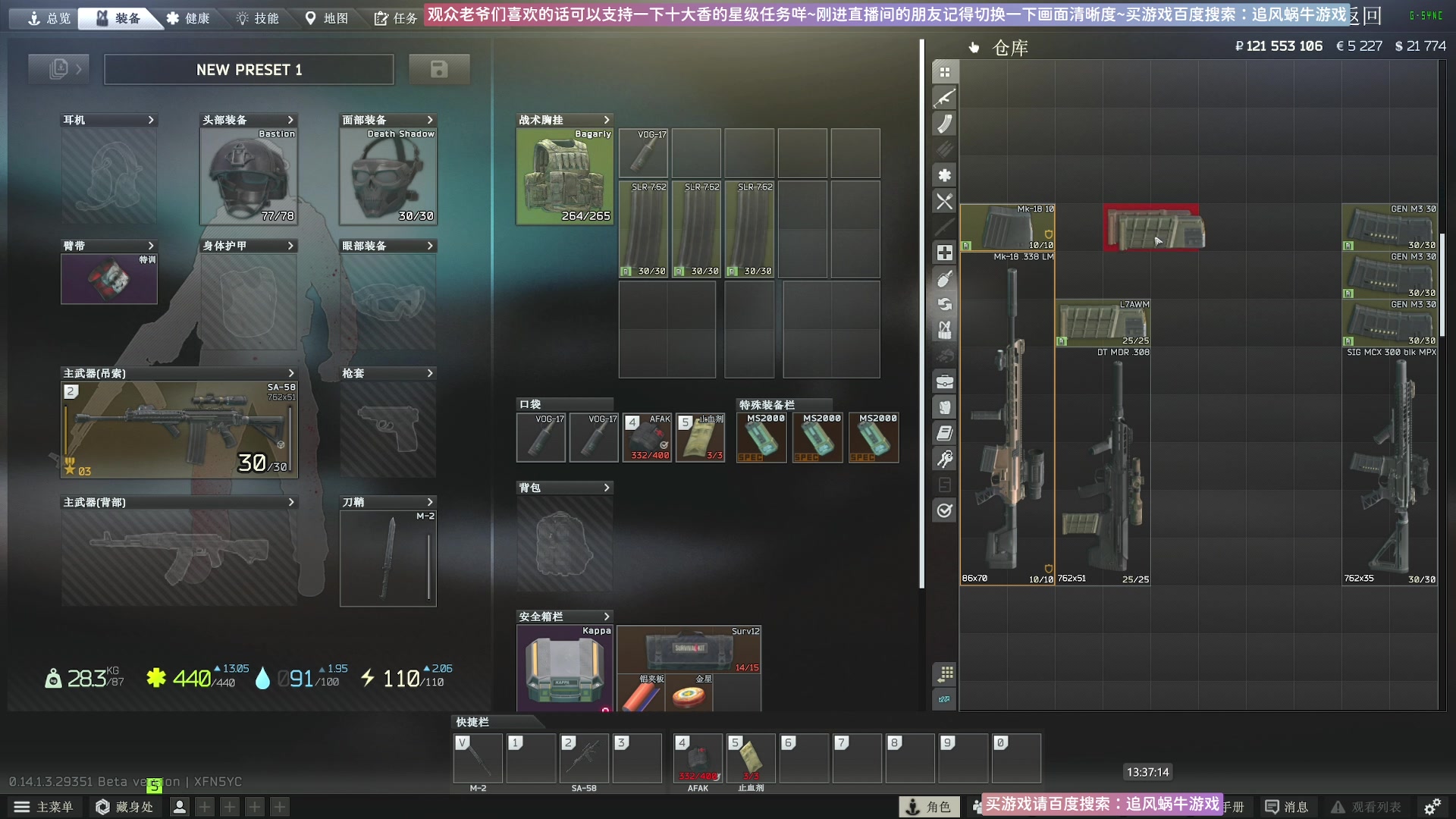Viewport: 1456px width, 819px height.
Task: Expand the 臂带 armband slot arrow
Action: [151, 246]
